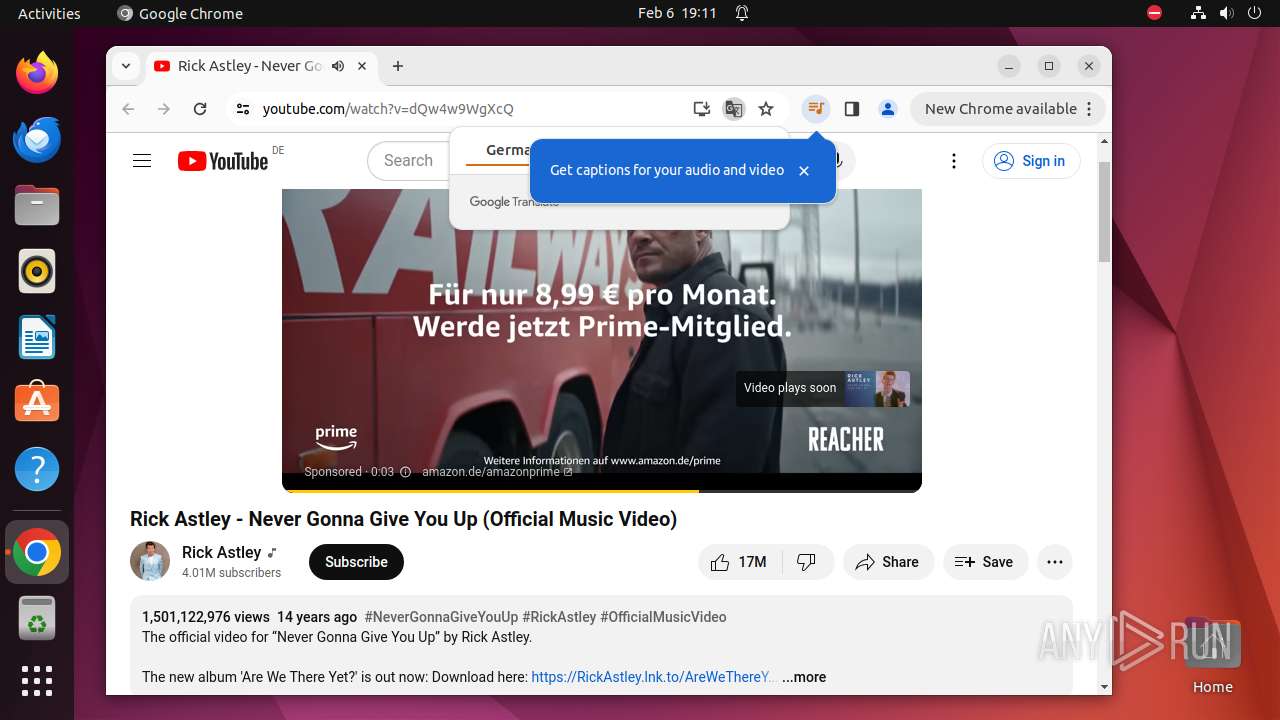The height and width of the screenshot is (720, 1280).
Task: Click the ad progress bar
Action: 602,491
